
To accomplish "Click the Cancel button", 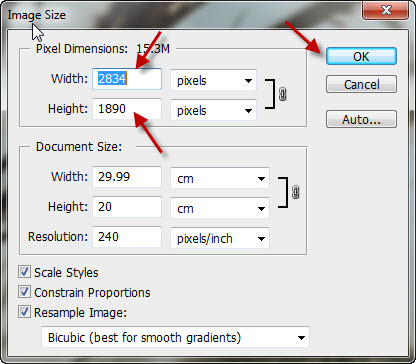I will (361, 84).
